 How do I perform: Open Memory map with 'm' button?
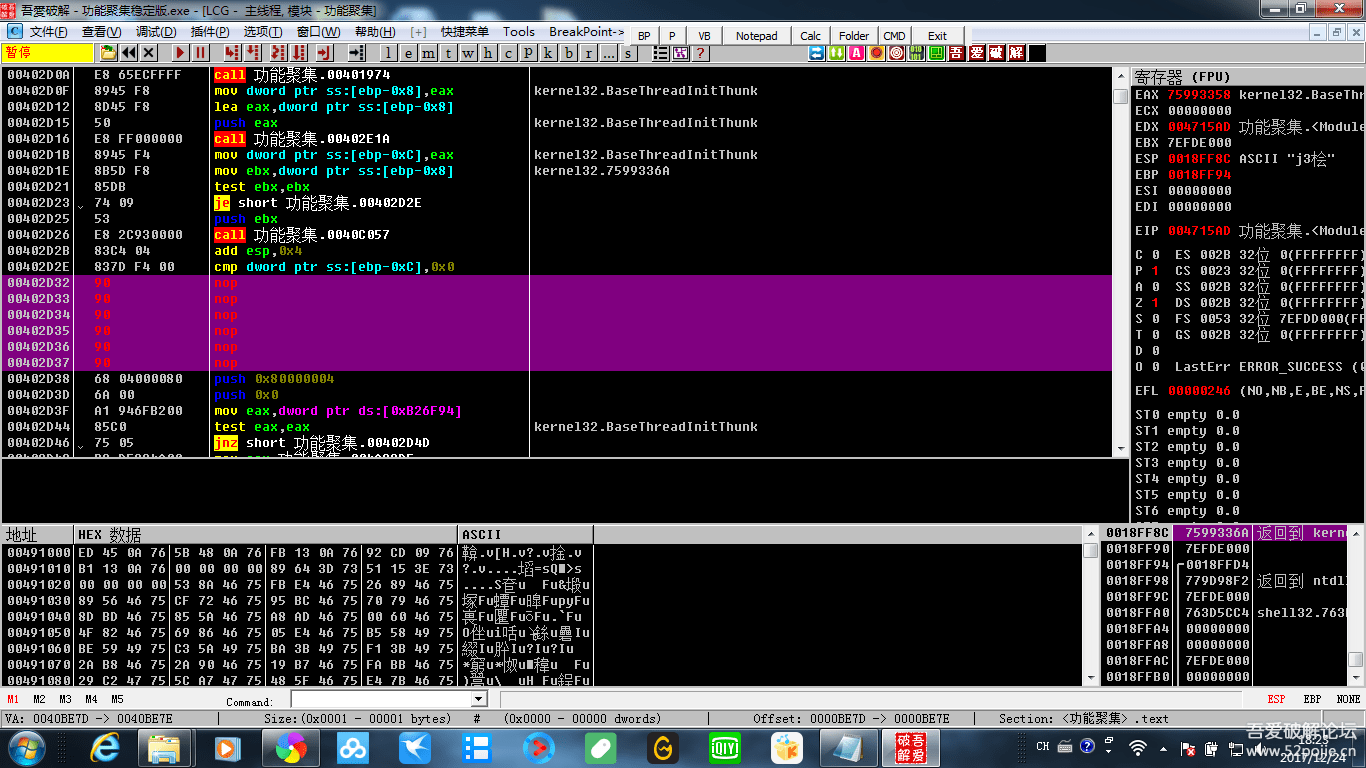(428, 53)
